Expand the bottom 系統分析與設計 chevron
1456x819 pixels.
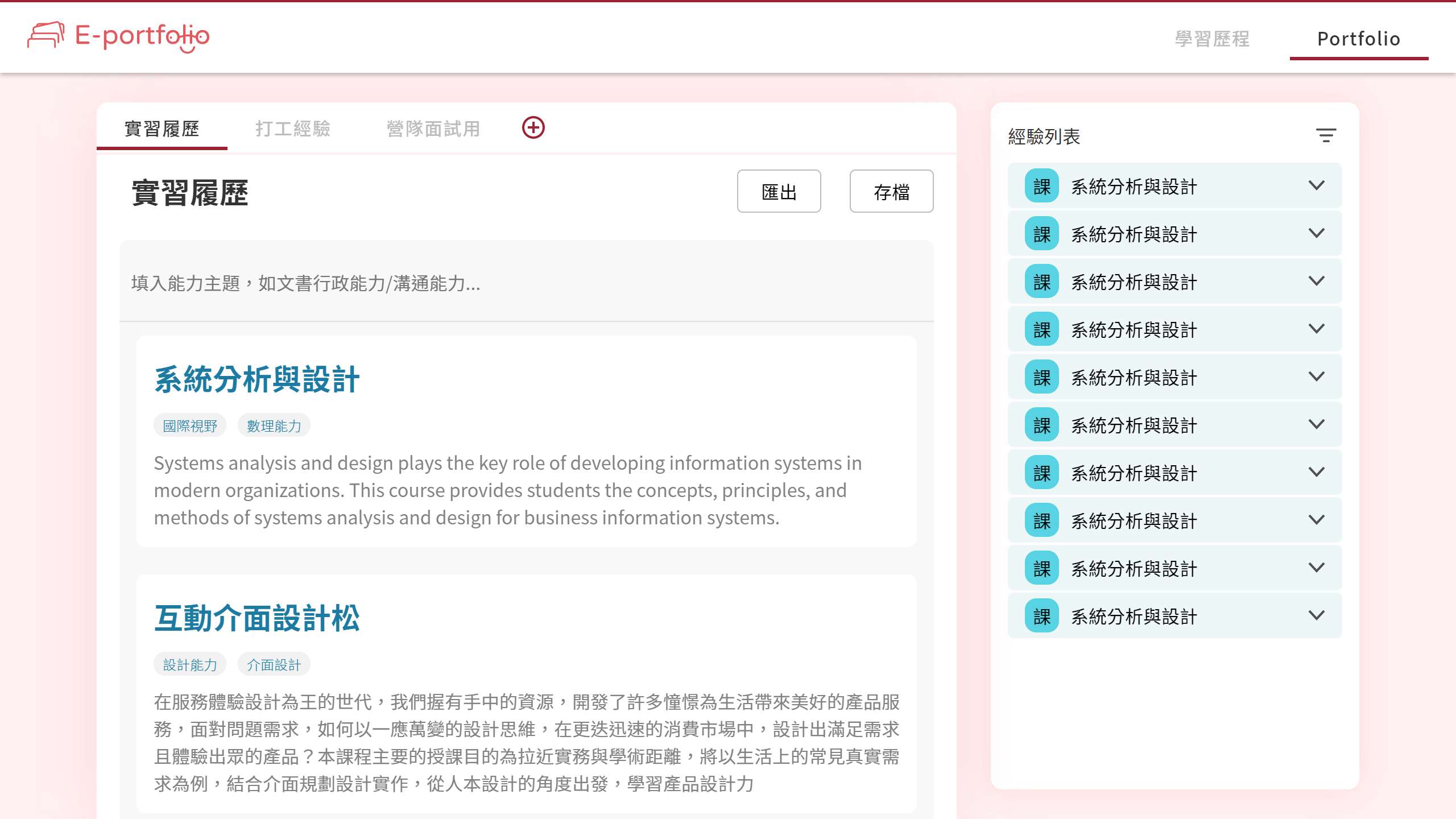[1316, 615]
